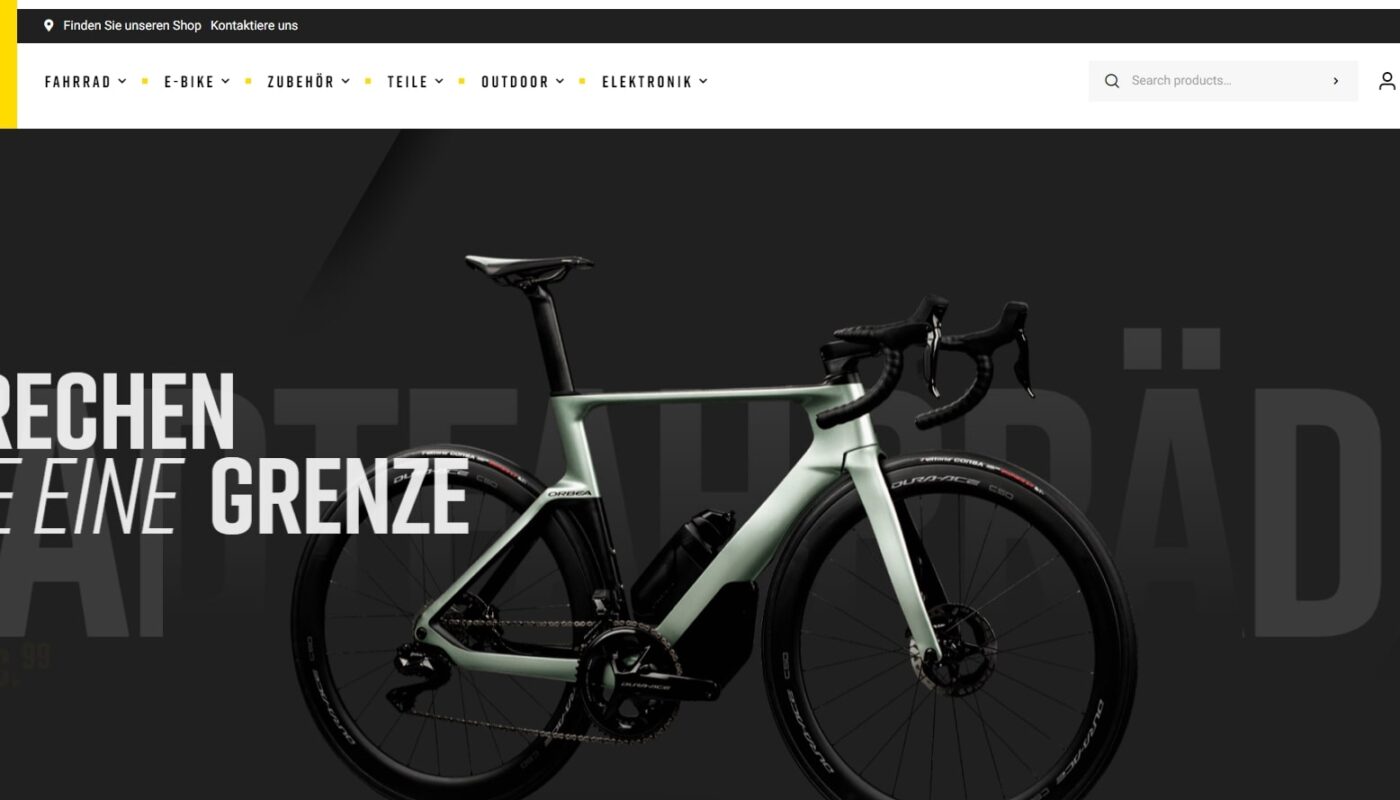Open the E-BIKE menu item

pyautogui.click(x=190, y=82)
